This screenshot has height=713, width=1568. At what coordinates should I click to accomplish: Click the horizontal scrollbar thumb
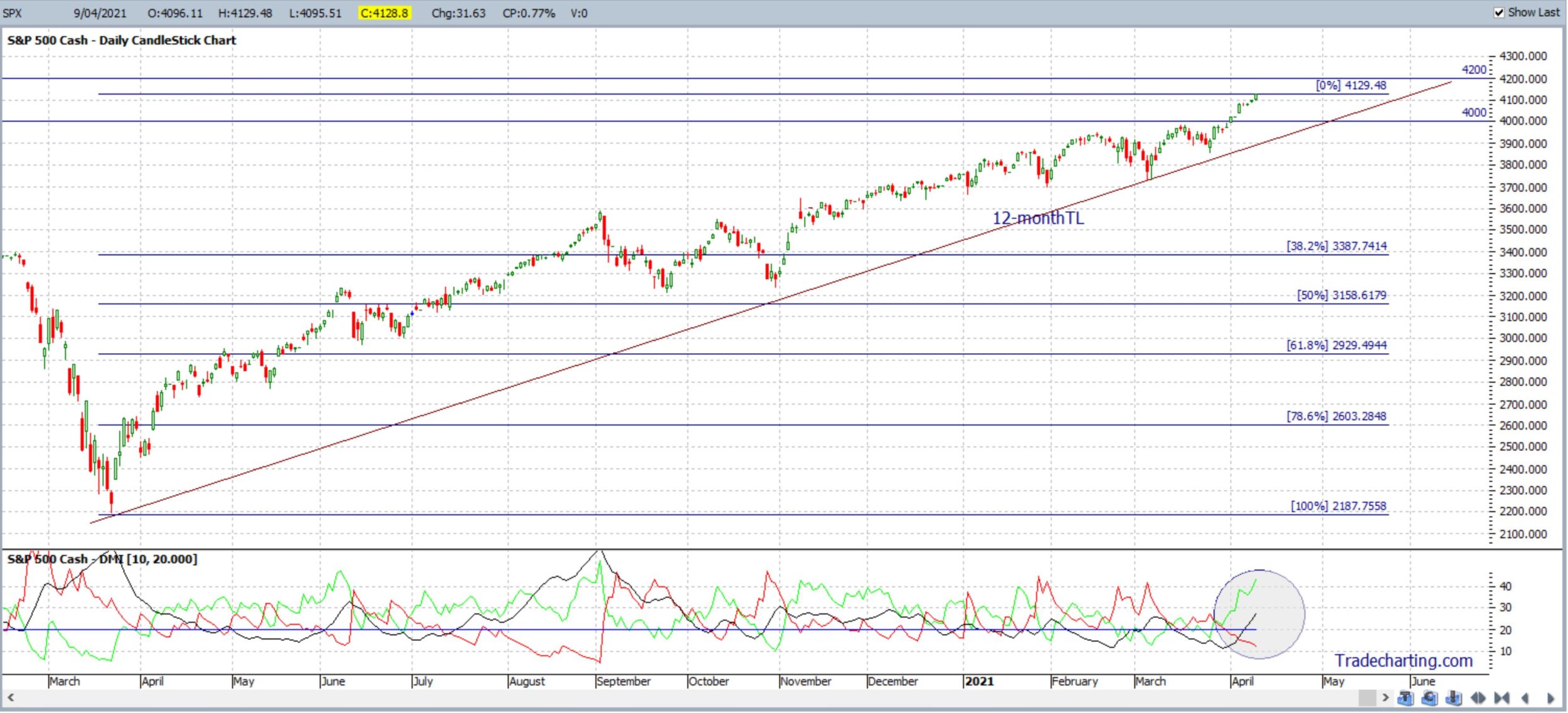tap(1367, 697)
